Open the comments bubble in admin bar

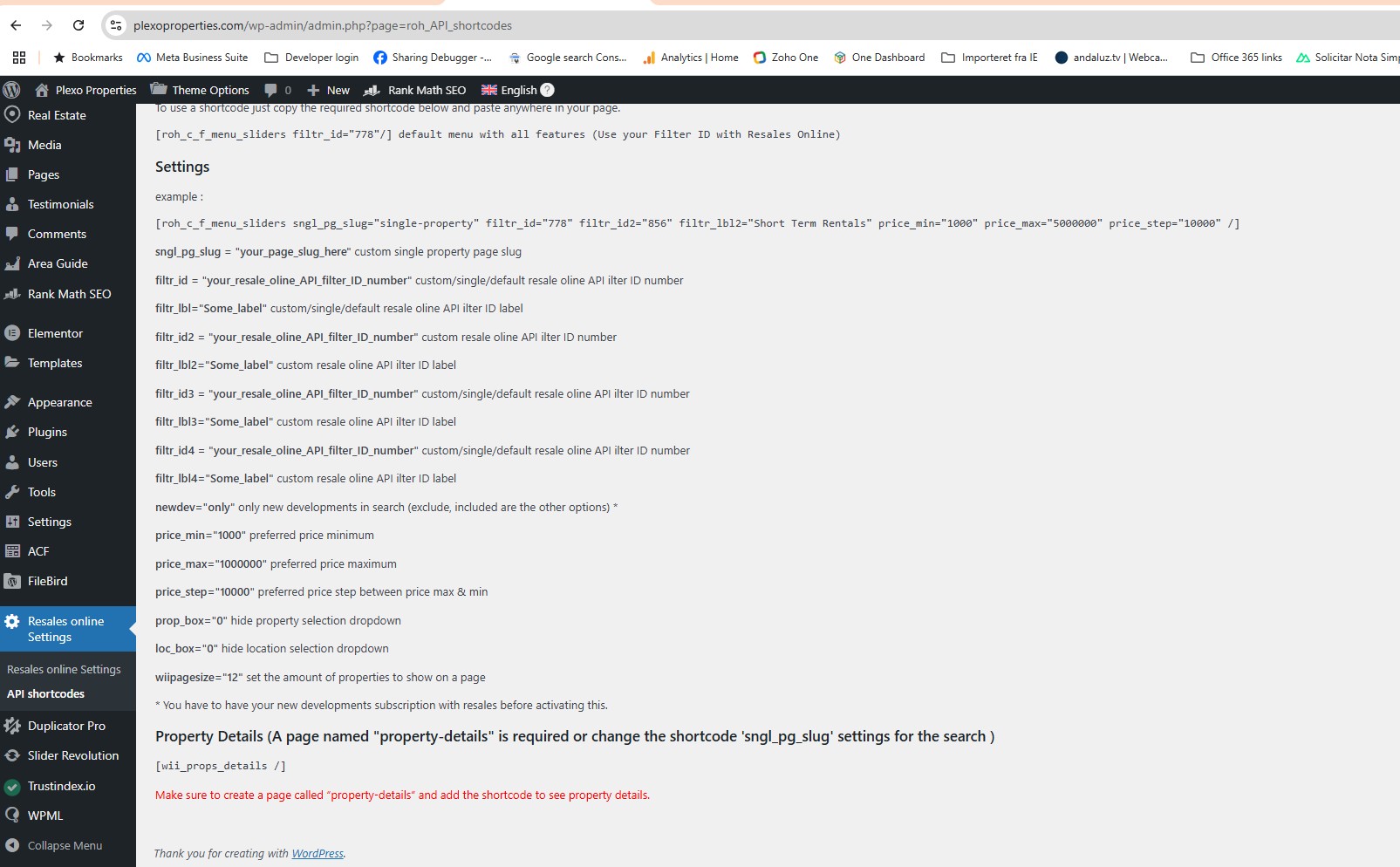[x=270, y=90]
